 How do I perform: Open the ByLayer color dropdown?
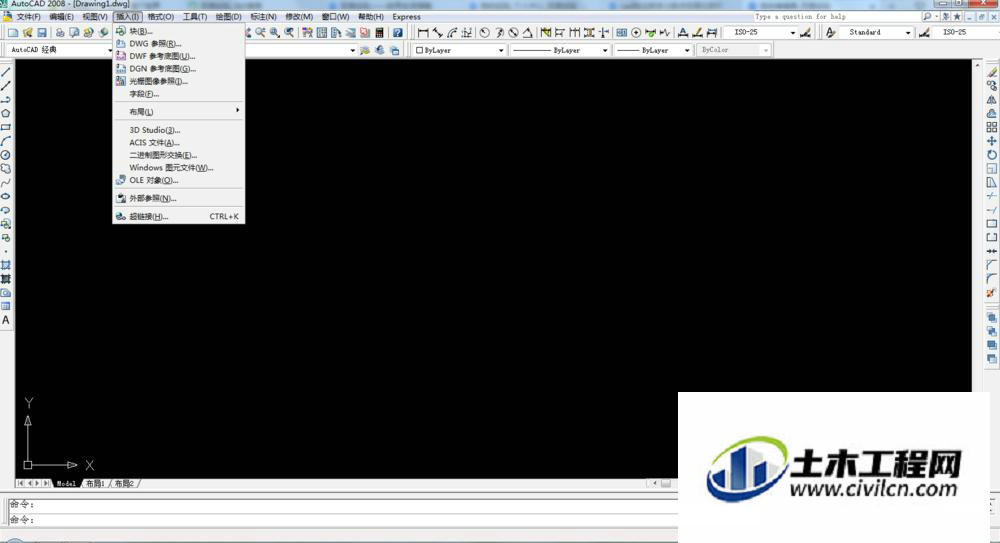[459, 50]
